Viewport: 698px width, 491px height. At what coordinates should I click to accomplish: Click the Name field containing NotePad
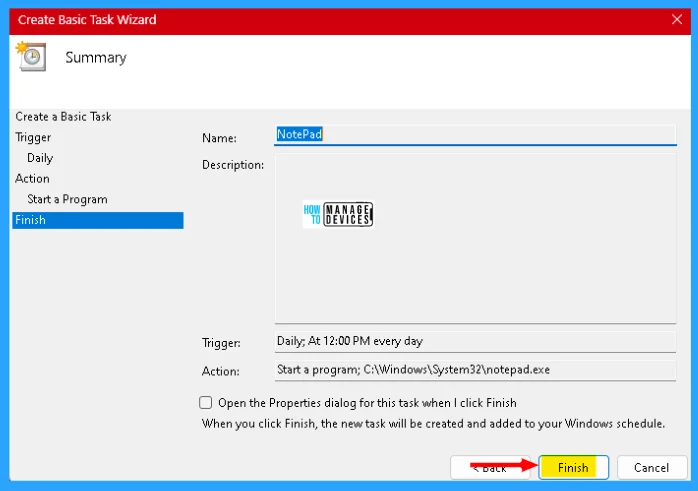pyautogui.click(x=475, y=134)
